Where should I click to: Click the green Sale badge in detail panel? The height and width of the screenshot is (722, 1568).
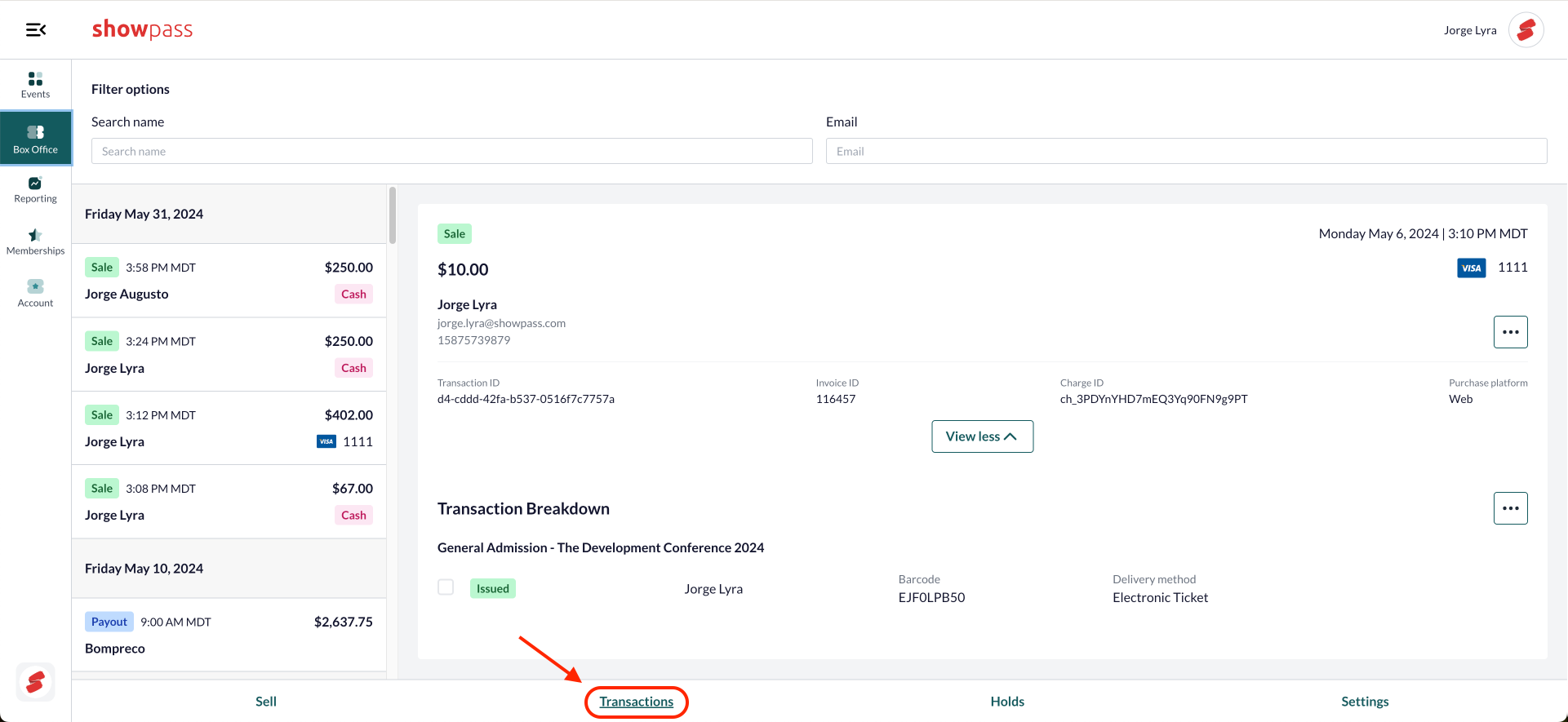[455, 234]
